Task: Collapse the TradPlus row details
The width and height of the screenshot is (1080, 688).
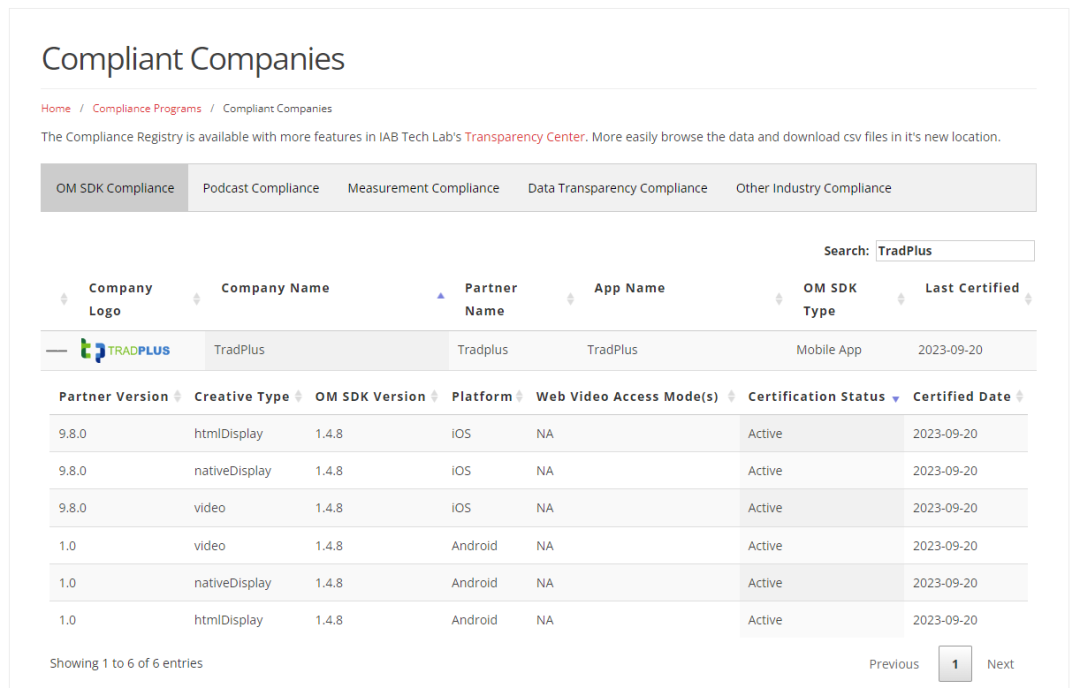Action: pos(57,351)
